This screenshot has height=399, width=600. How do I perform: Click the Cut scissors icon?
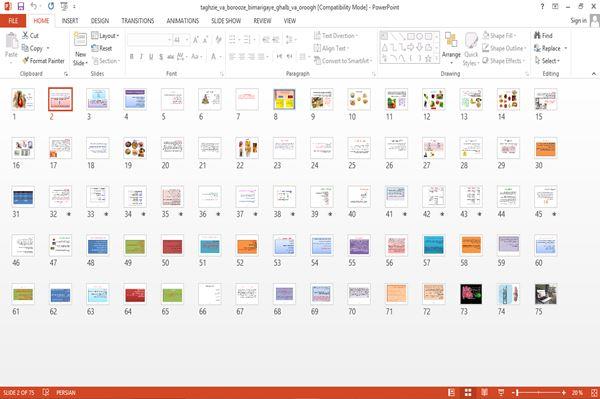pos(25,35)
